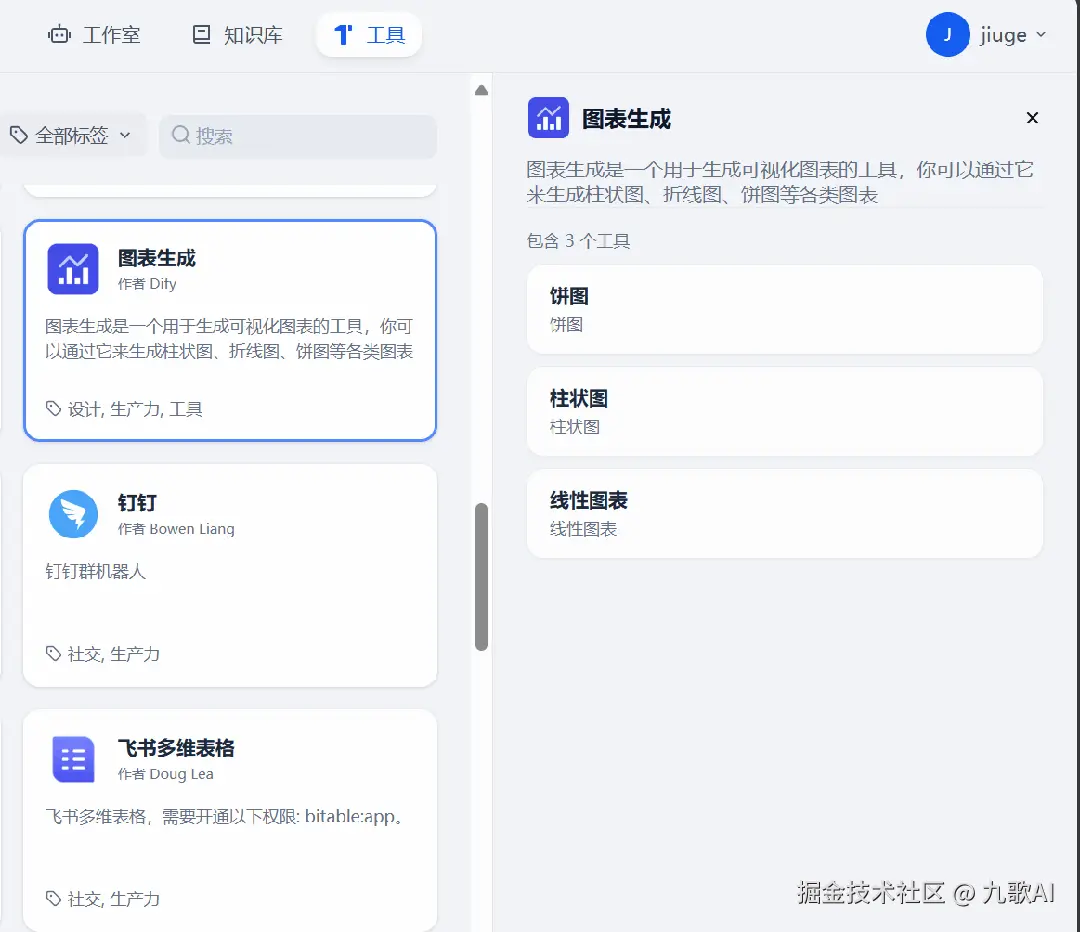Viewport: 1080px width, 932px height.
Task: Open the 飞书多维表格 tool card
Action: pos(230,820)
